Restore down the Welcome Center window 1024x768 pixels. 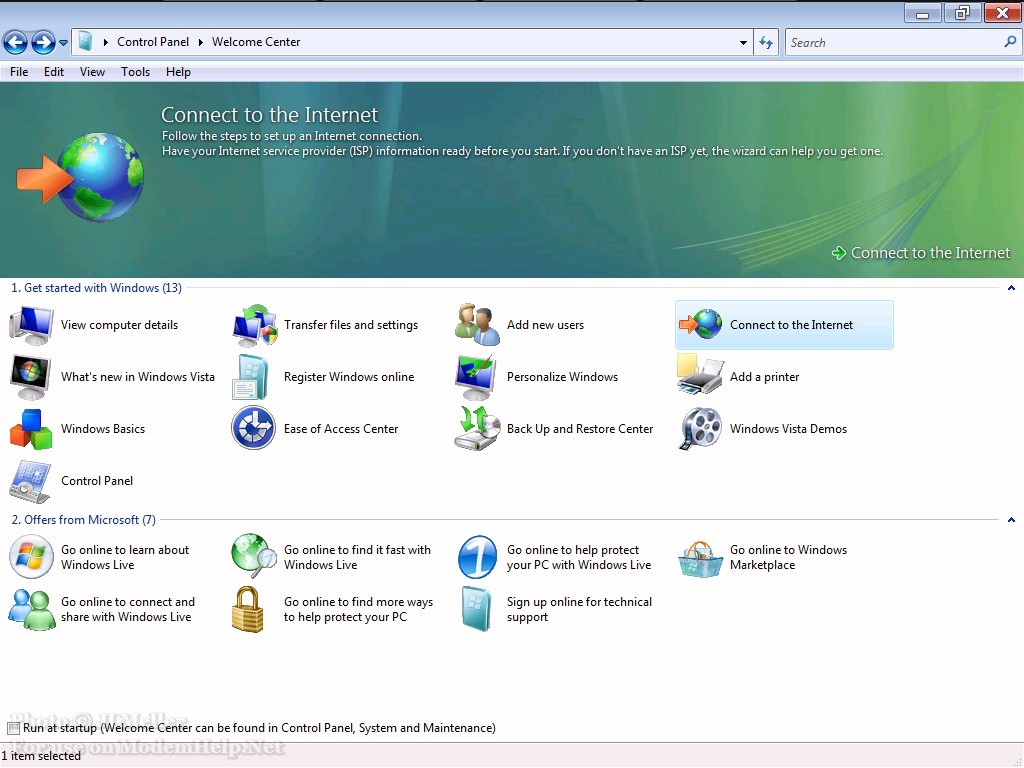pos(962,13)
